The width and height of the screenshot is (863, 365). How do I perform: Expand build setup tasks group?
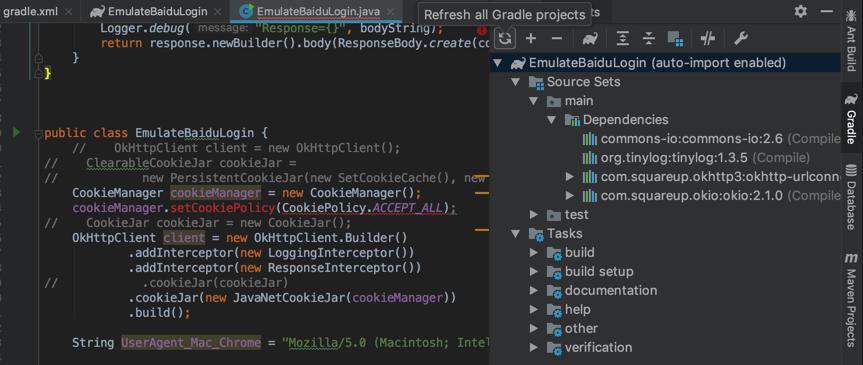[x=533, y=272]
